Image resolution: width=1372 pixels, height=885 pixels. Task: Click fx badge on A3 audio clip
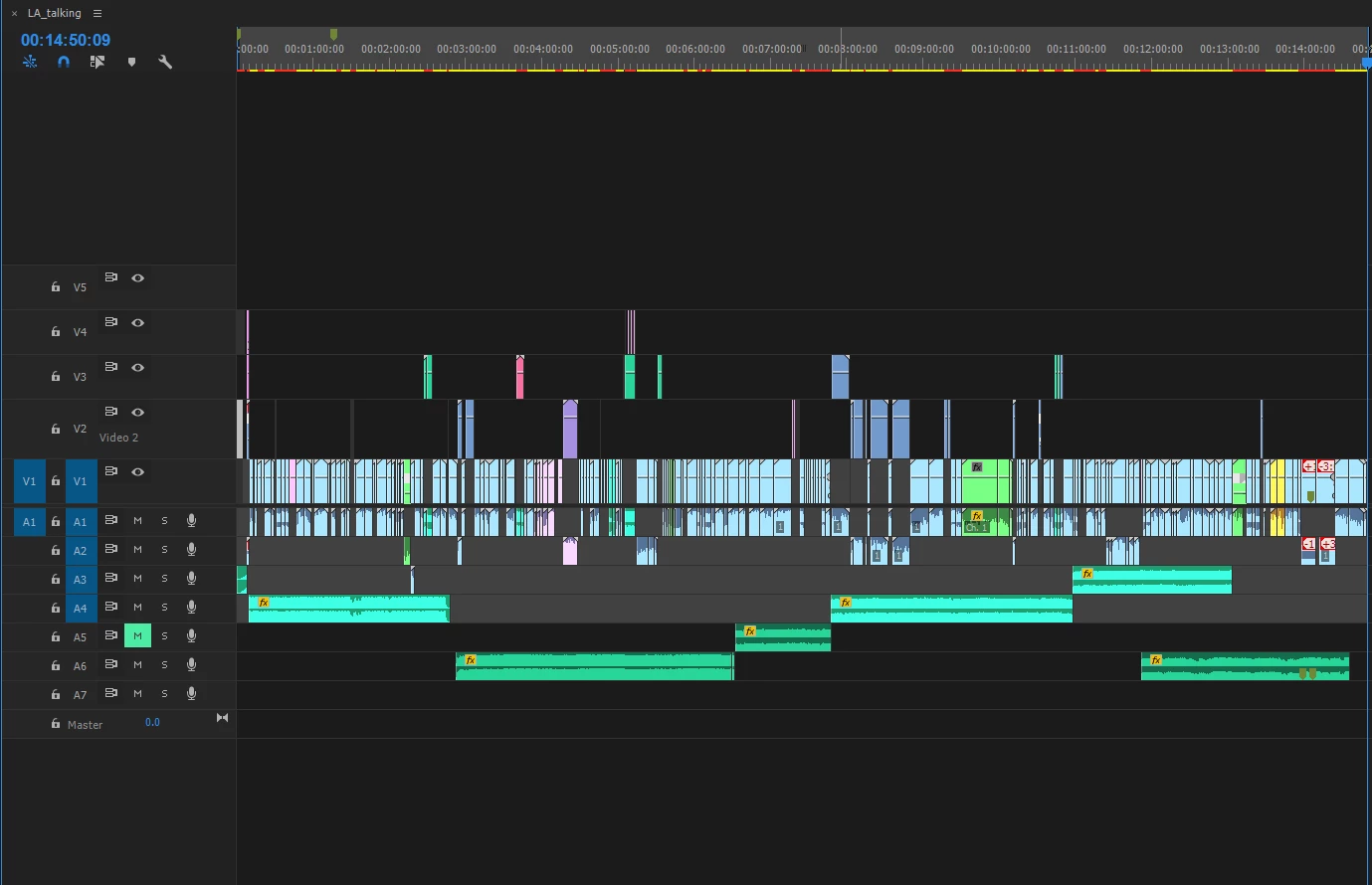tap(1087, 574)
